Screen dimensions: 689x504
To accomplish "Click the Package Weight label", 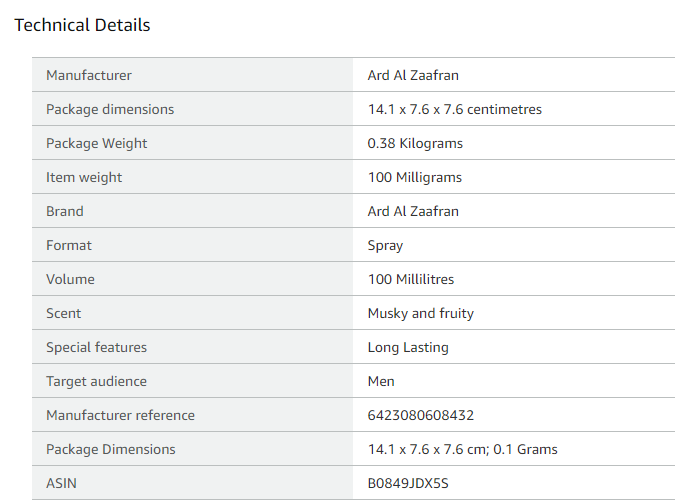I will coord(97,143).
